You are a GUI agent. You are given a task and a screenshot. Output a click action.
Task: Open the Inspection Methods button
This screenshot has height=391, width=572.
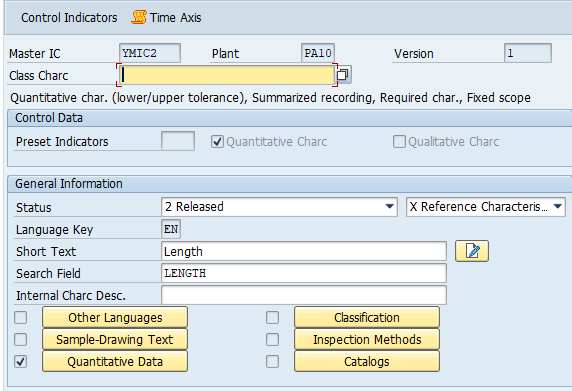(367, 340)
